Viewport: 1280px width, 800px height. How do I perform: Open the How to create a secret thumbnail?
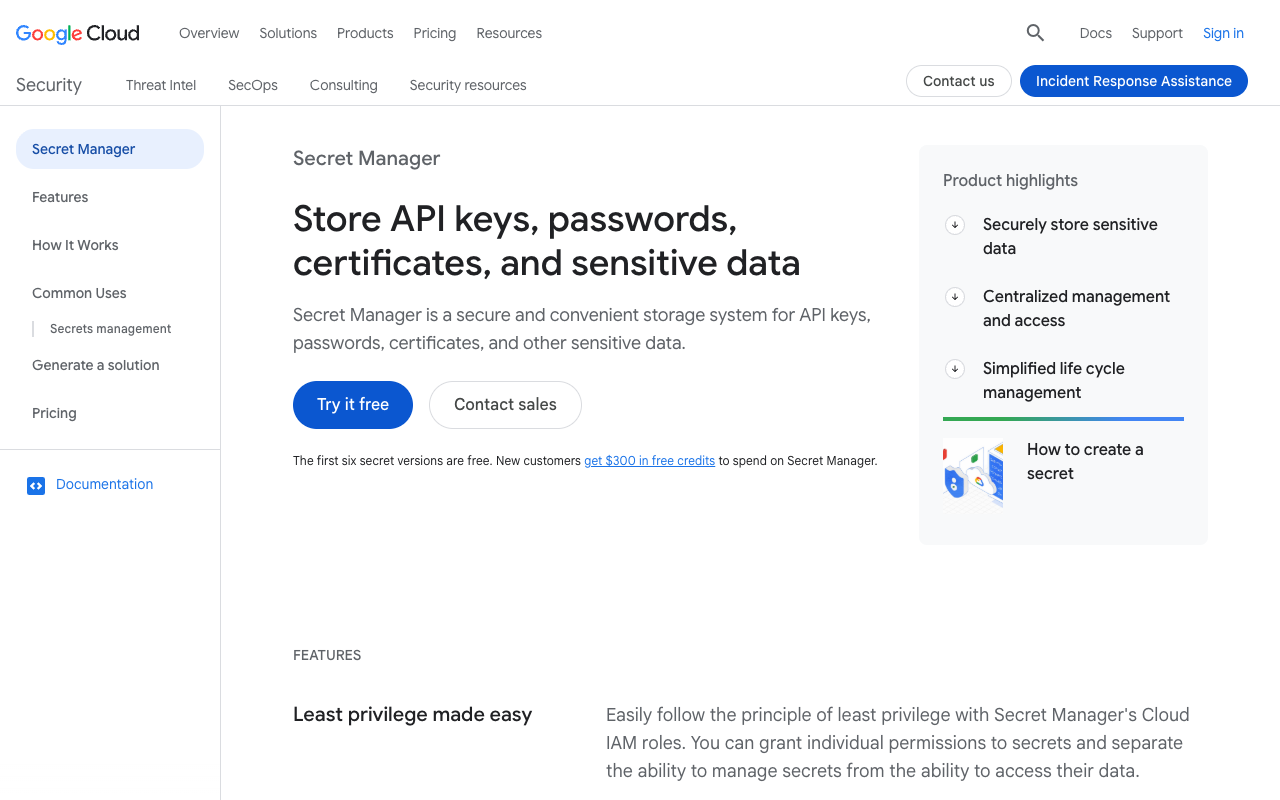(973, 475)
